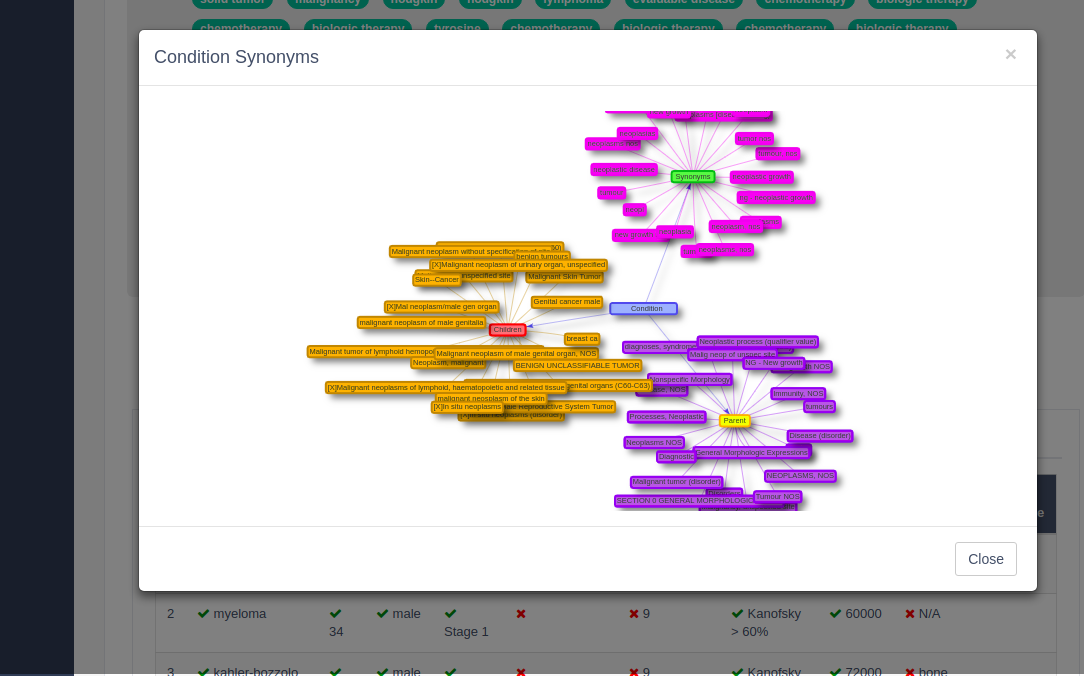Screen dimensions: 1084x676
Task: Click the purple 'tumours' parent node
Action: (x=819, y=406)
